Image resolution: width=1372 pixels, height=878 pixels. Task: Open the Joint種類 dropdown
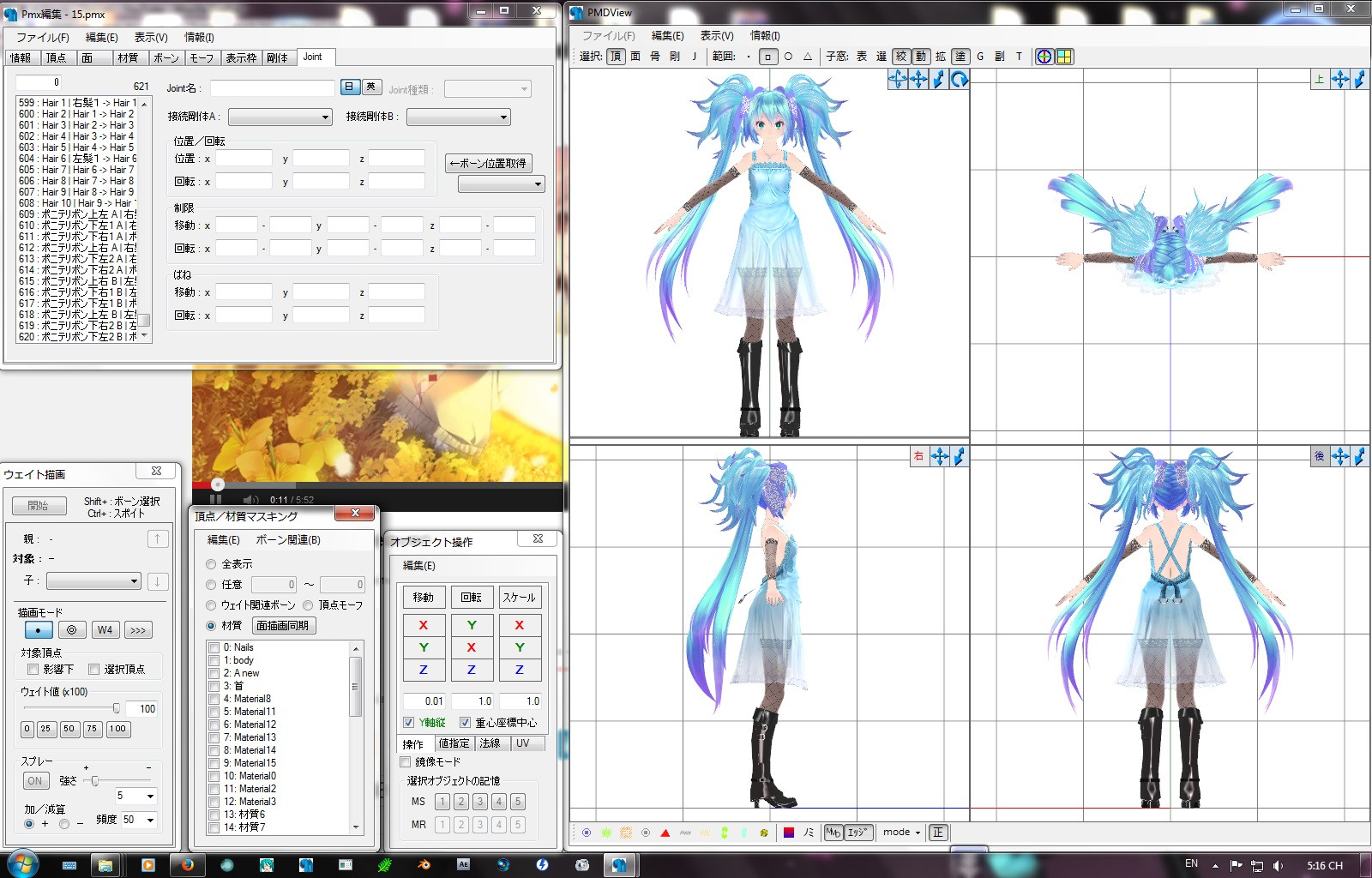[488, 89]
